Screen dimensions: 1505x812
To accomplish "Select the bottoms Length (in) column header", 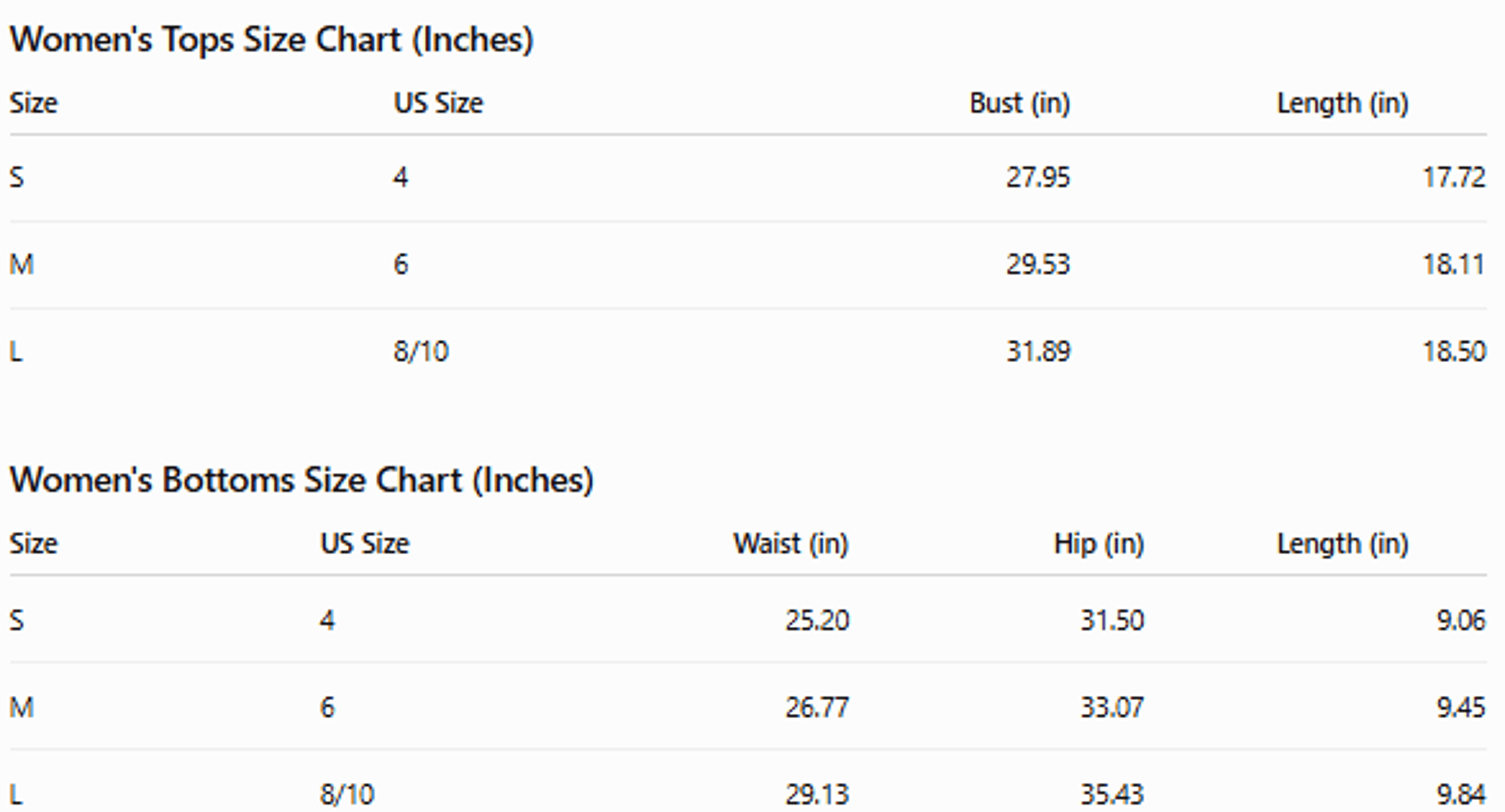I will click(x=1343, y=544).
